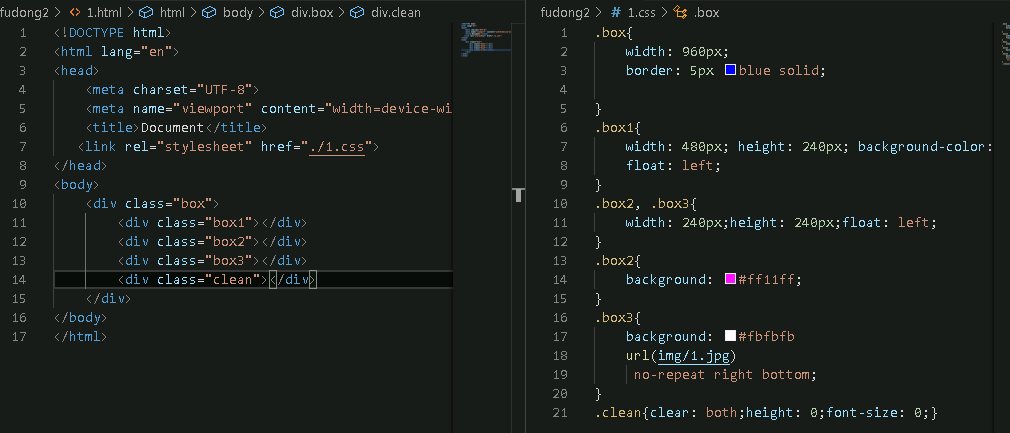Viewport: 1010px width, 433px height.
Task: Click the body symbol icon in breadcrumb
Action: 209,12
